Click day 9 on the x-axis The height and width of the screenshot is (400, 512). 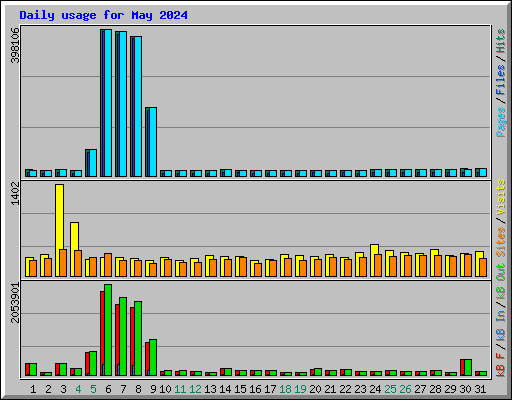[153, 389]
